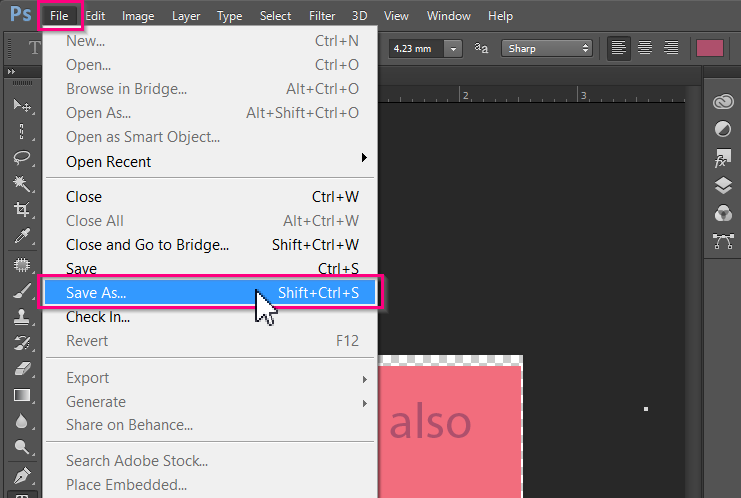741x498 pixels.
Task: Center align the text
Action: 645,48
